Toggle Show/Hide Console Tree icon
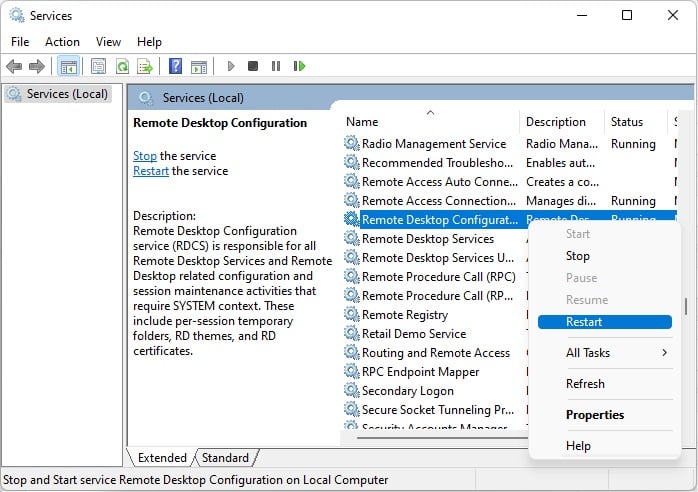698x492 pixels. pyautogui.click(x=69, y=67)
